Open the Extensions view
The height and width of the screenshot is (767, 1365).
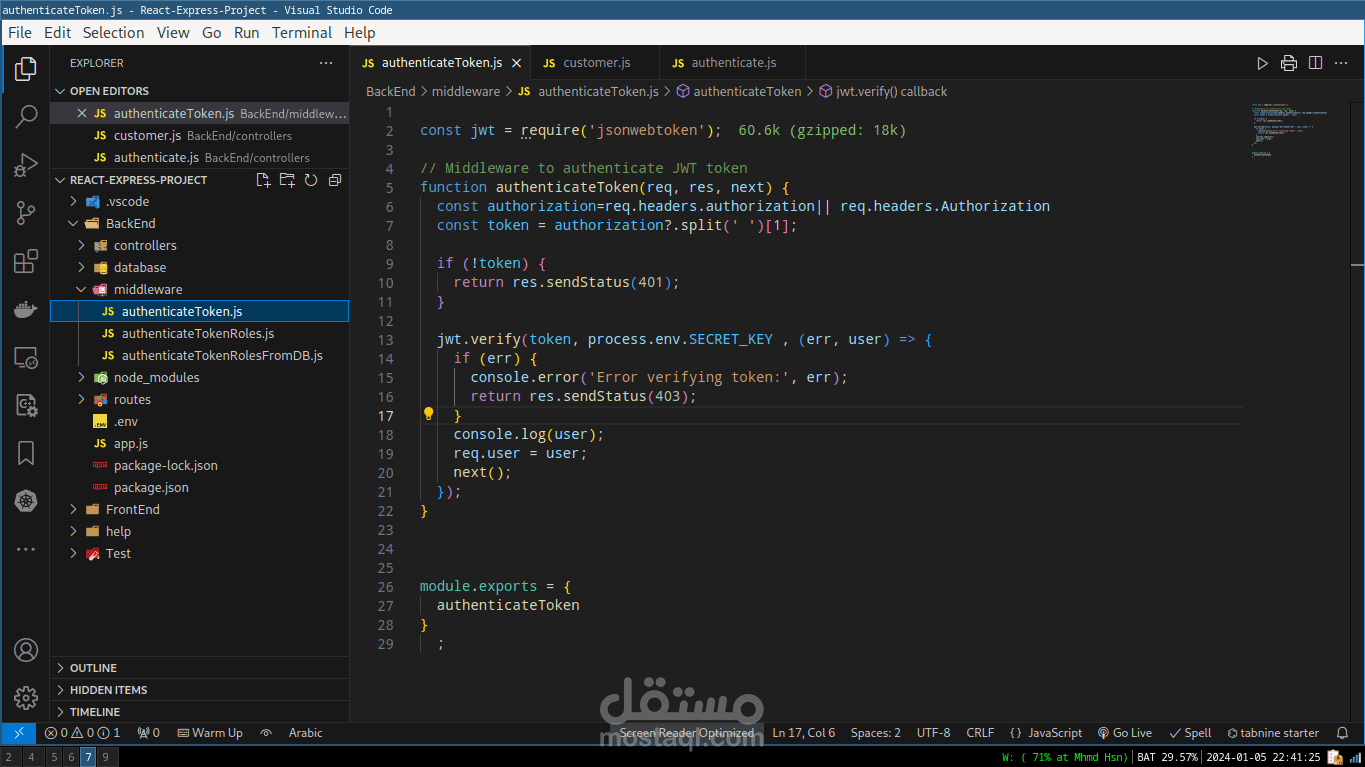(26, 262)
